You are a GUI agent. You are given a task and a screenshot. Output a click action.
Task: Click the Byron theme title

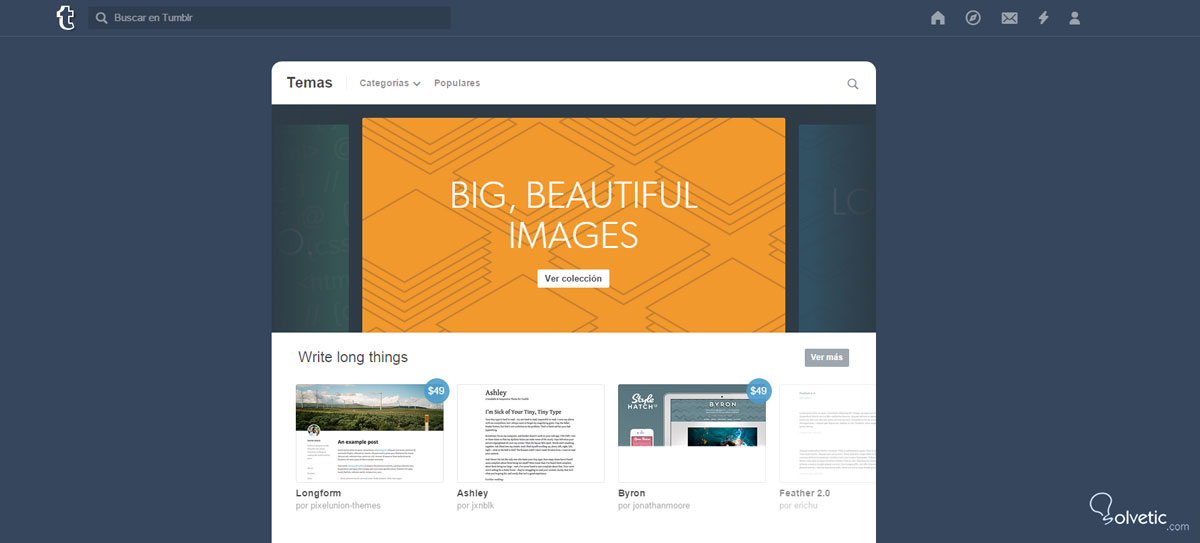point(632,493)
